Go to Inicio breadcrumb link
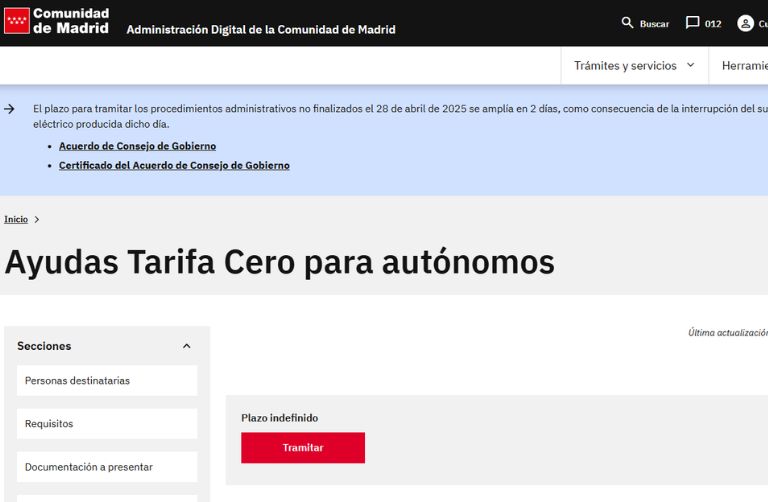The width and height of the screenshot is (768, 502). [16, 219]
